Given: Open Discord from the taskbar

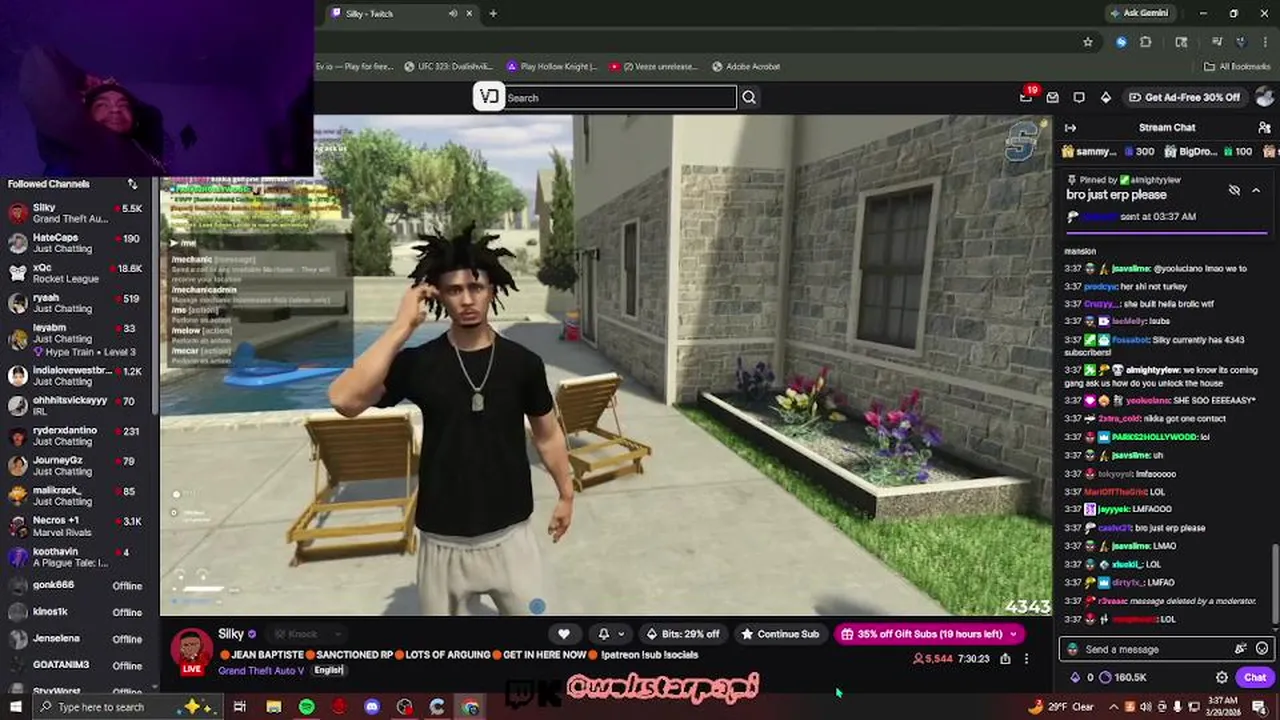Looking at the screenshot, I should click(372, 707).
